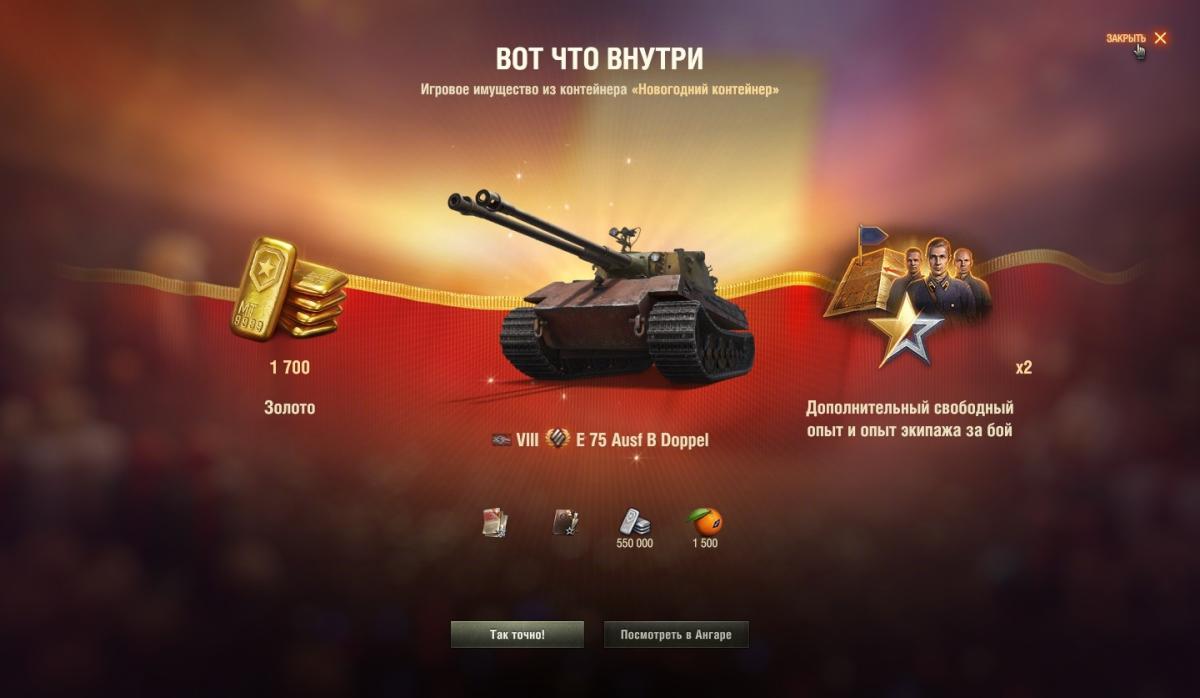Click the tank class icon before VIII
The image size is (1200, 698).
click(502, 440)
